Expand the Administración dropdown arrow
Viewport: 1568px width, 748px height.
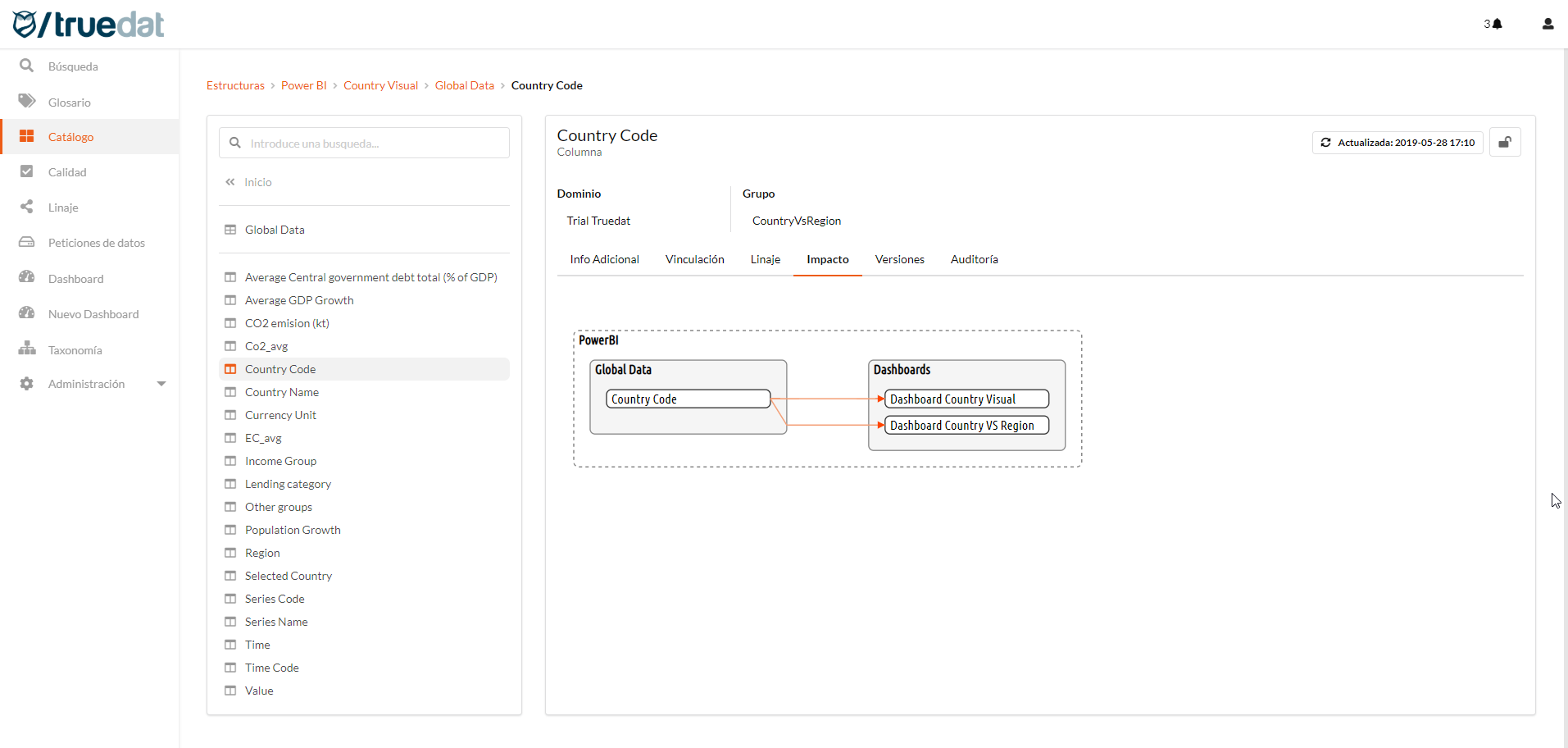point(161,384)
